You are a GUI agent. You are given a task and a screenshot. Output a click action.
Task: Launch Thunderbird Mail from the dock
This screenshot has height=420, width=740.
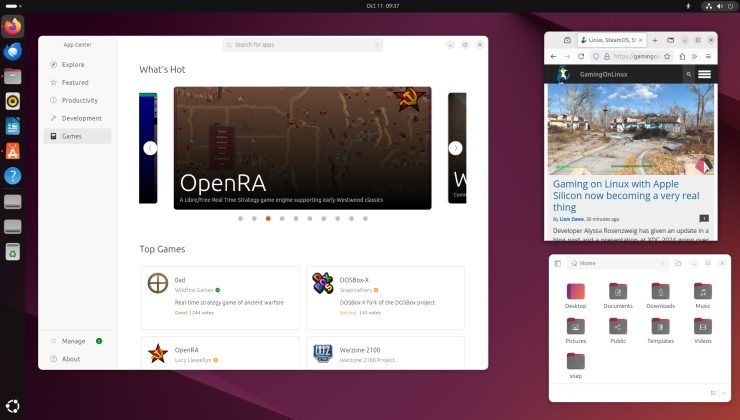[x=13, y=51]
